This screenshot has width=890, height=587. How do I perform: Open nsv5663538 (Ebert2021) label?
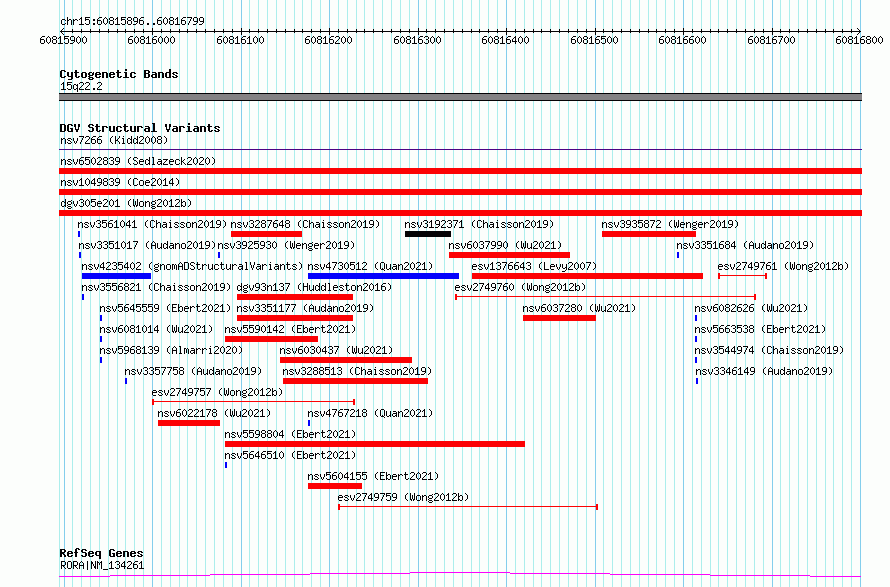click(x=760, y=329)
